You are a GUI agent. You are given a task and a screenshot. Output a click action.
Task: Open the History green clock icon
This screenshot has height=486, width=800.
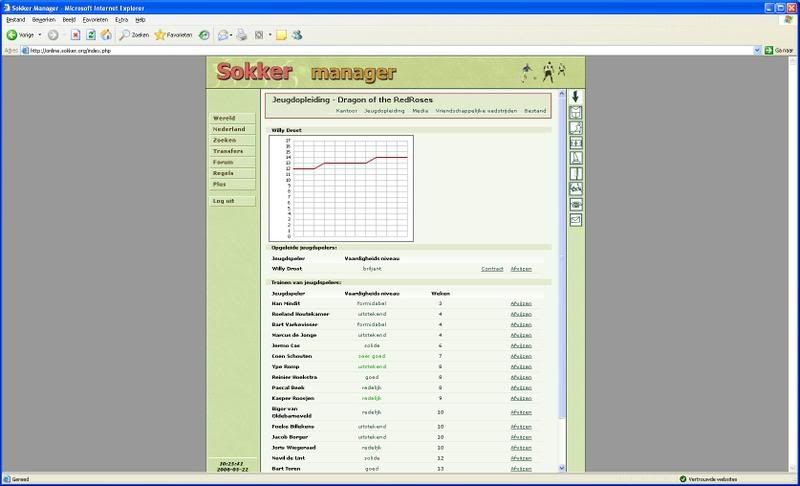pyautogui.click(x=204, y=35)
